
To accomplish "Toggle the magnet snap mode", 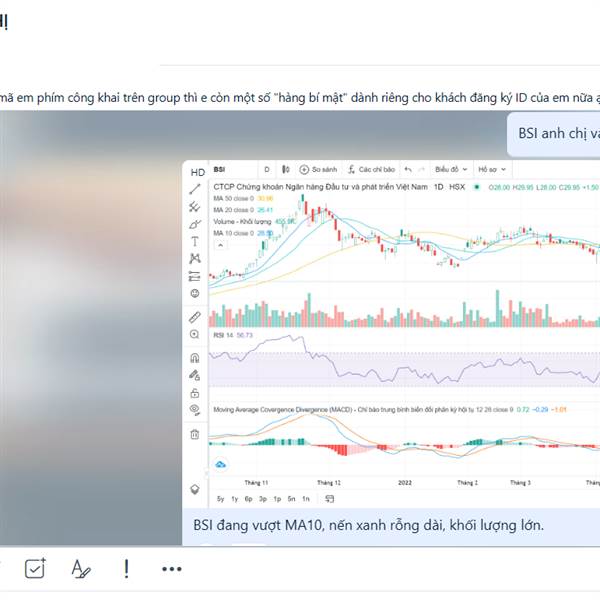I will click(x=195, y=358).
